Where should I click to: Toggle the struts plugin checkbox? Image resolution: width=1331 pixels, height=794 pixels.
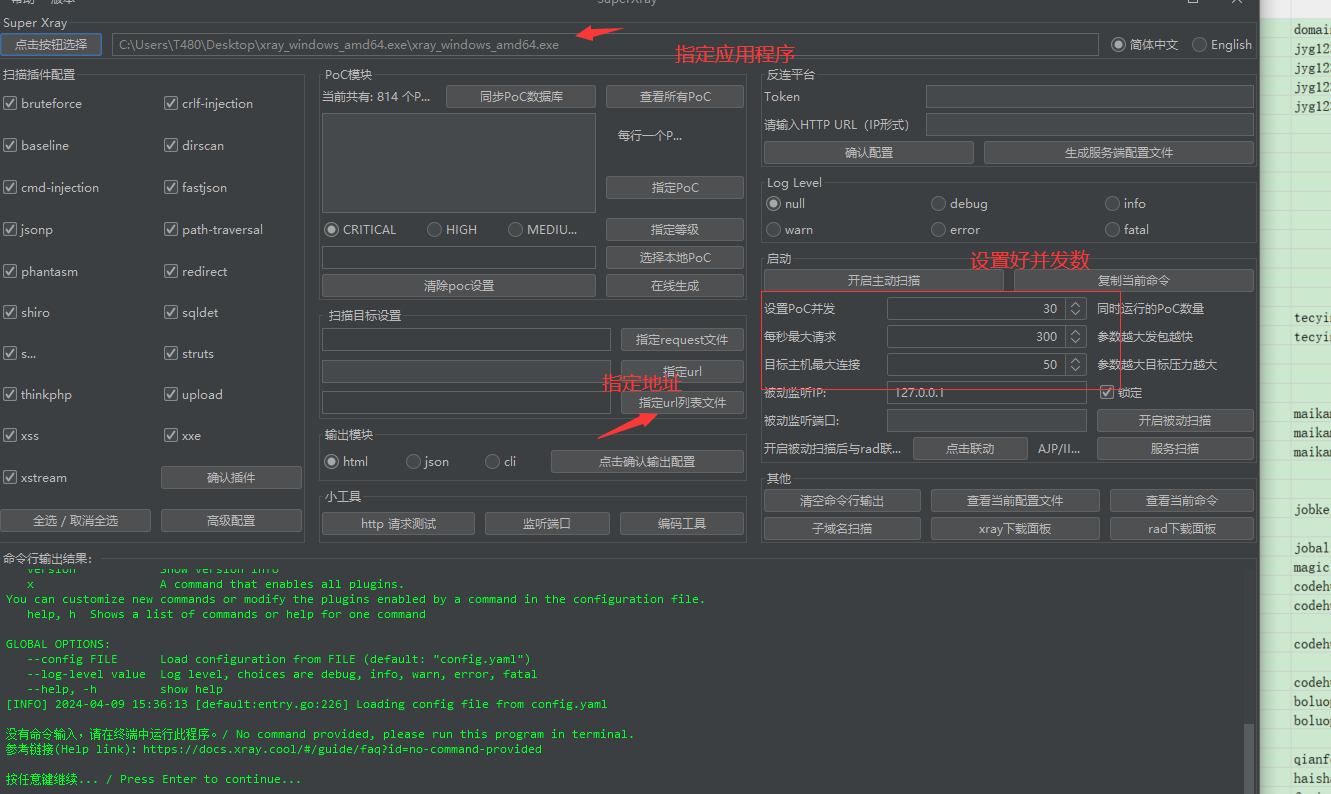point(171,353)
